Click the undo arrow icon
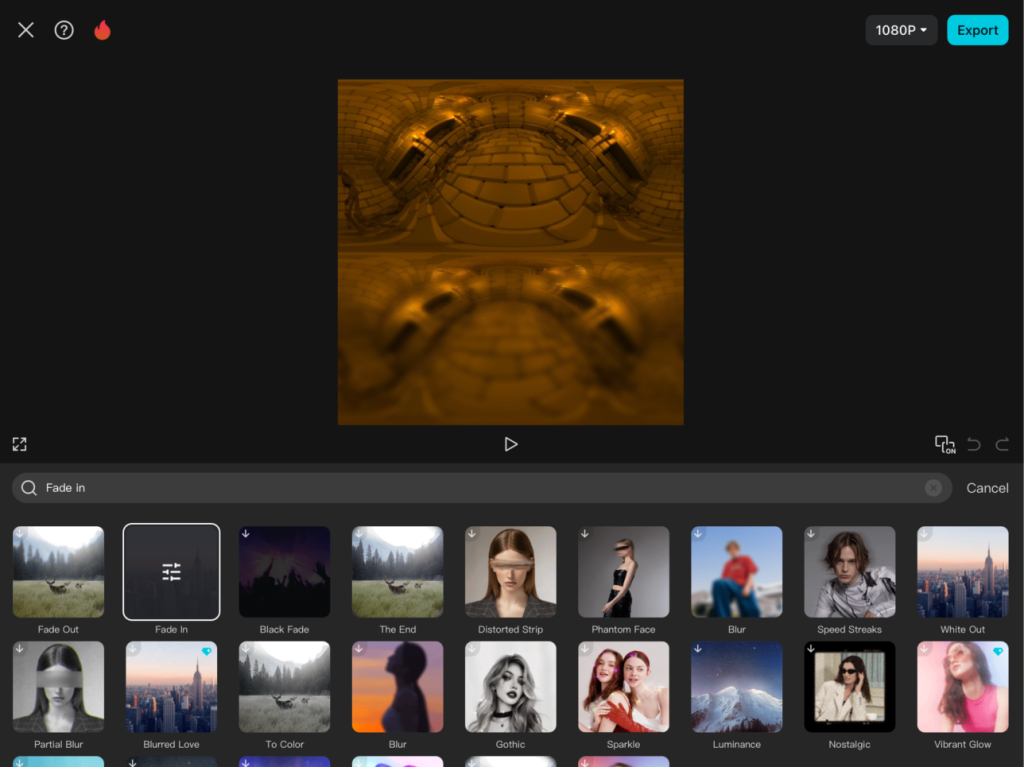 974,444
